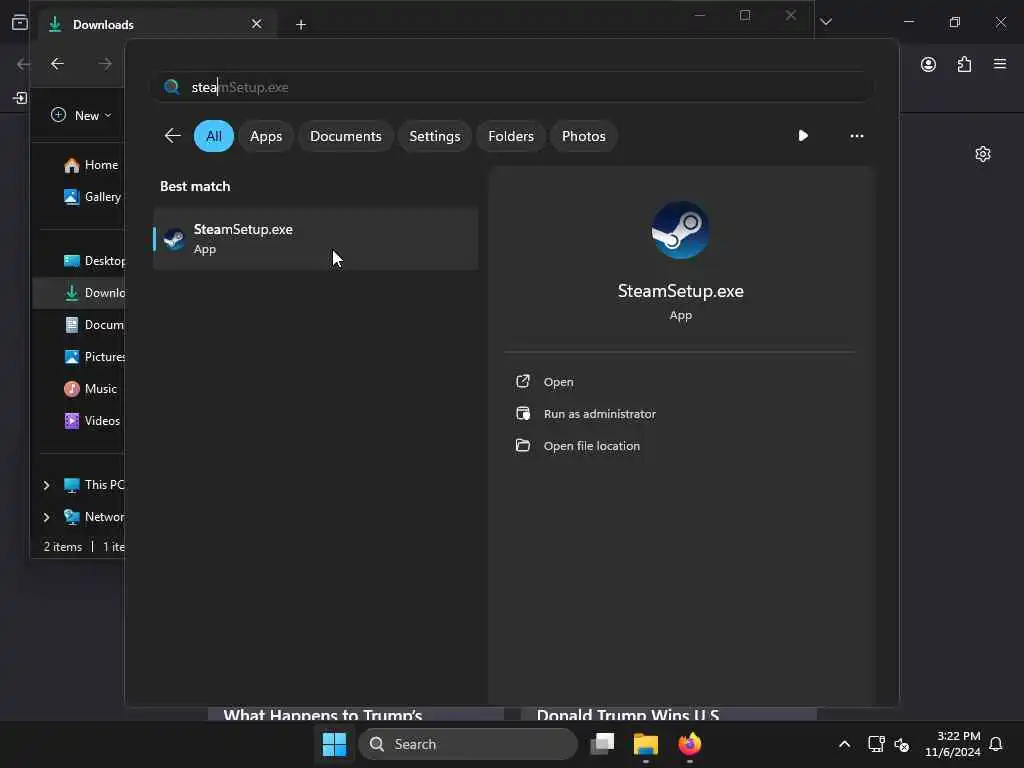Click the Run as administrator shield icon
The image size is (1024, 768).
(x=522, y=413)
